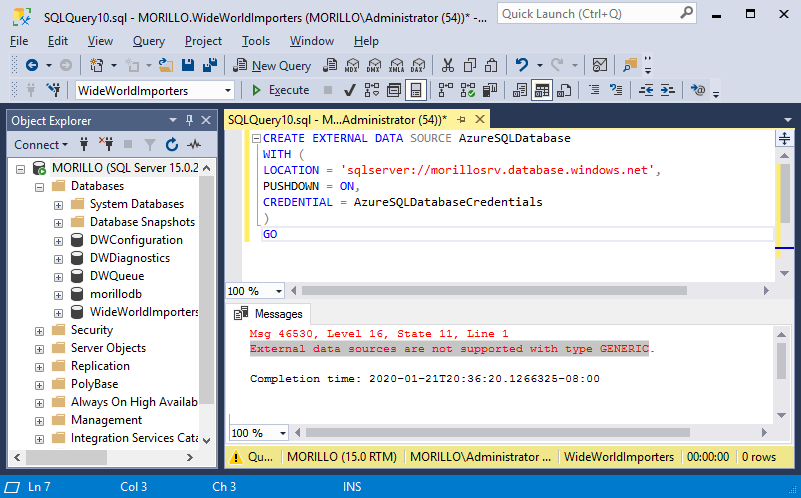801x498 pixels.
Task: Expand the morillodb database node
Action: coord(58,295)
